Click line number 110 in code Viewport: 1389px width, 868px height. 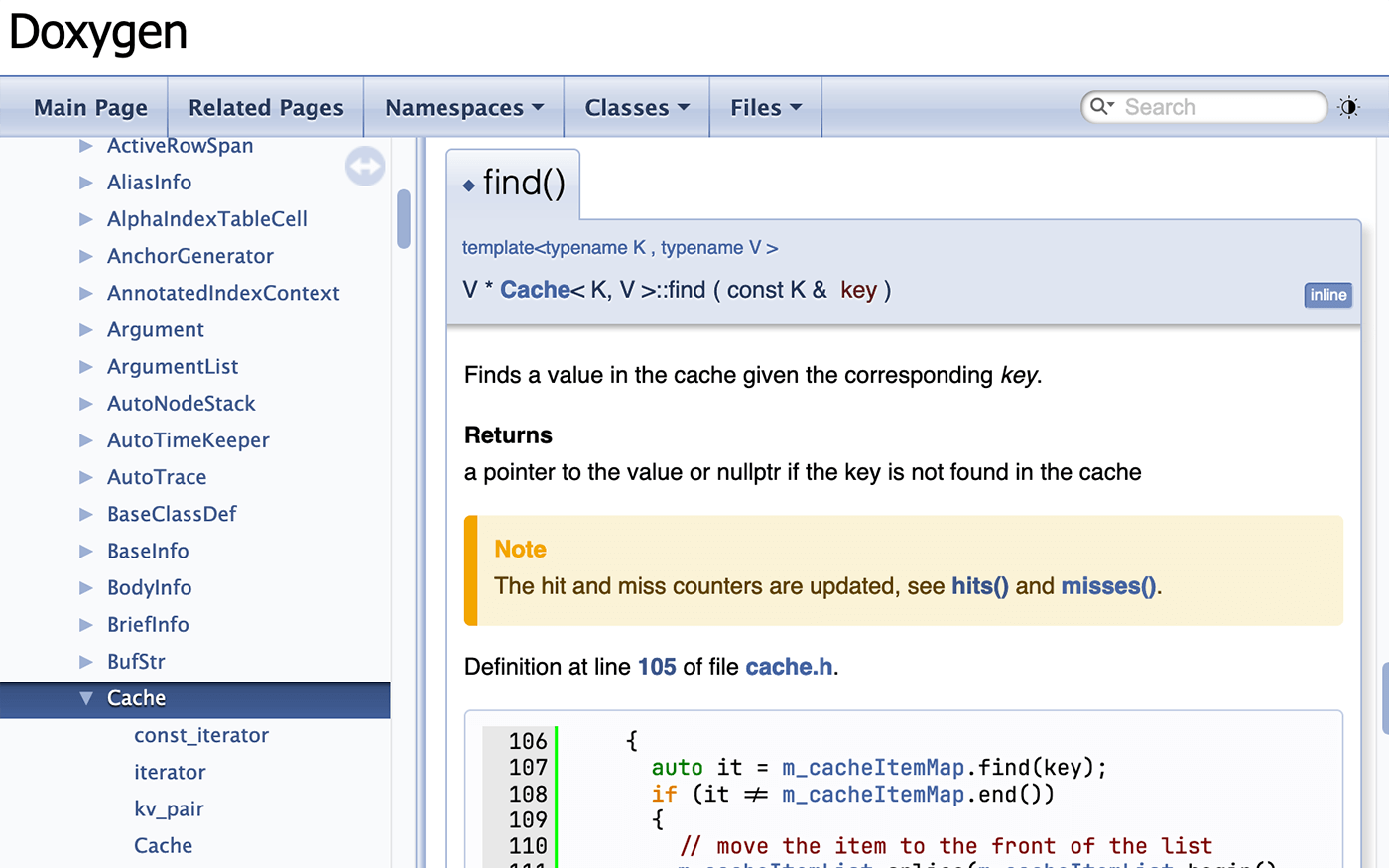point(528,846)
